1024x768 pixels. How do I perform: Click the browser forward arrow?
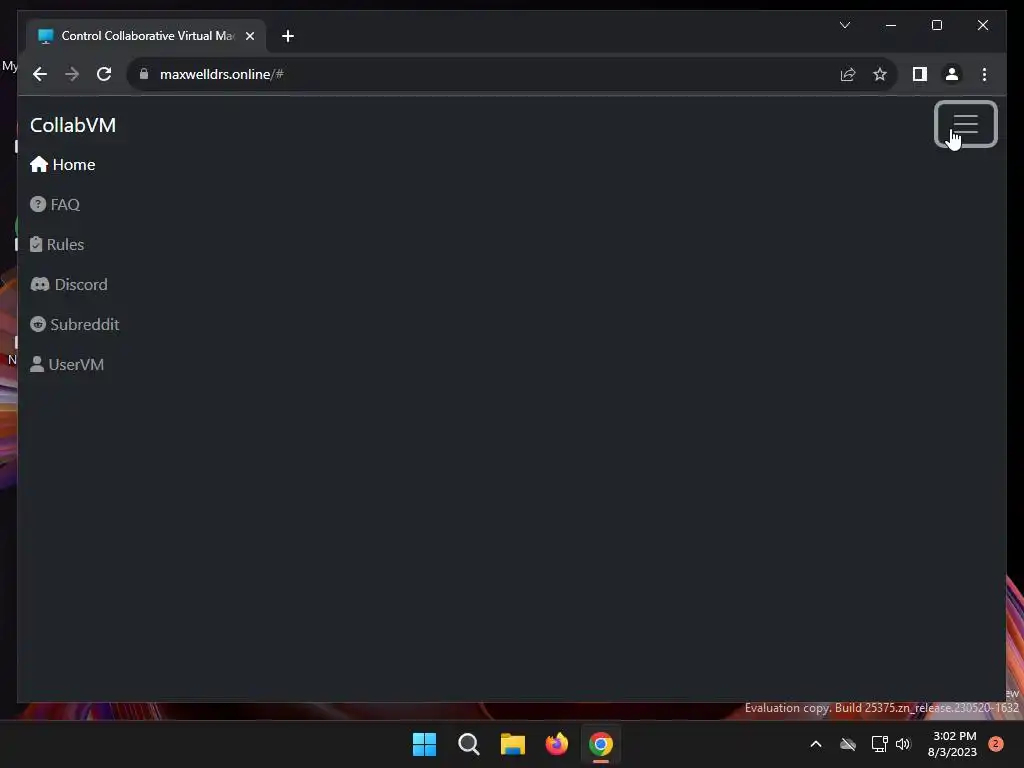(72, 74)
